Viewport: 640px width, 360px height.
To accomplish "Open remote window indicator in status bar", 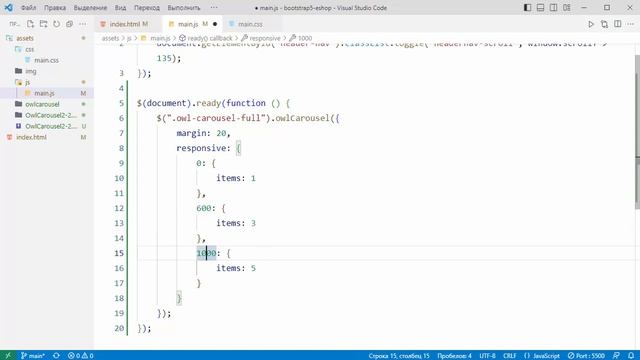I will (x=8, y=356).
